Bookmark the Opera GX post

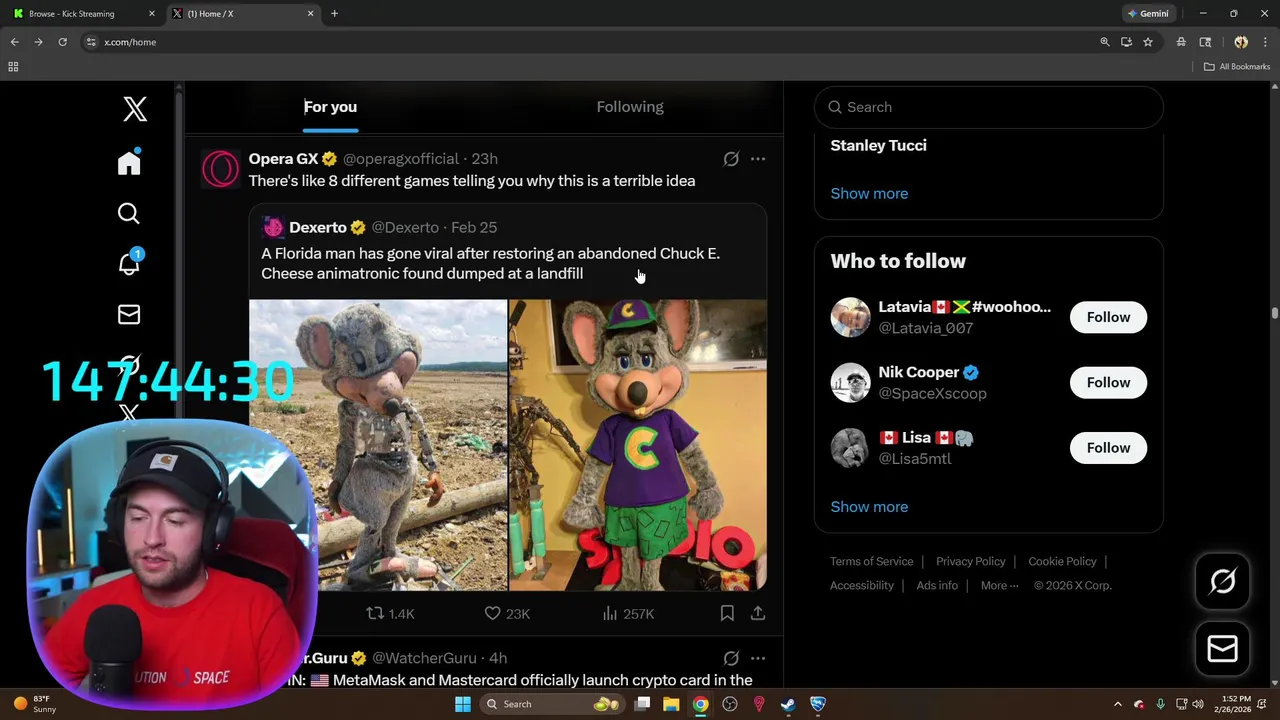(727, 613)
